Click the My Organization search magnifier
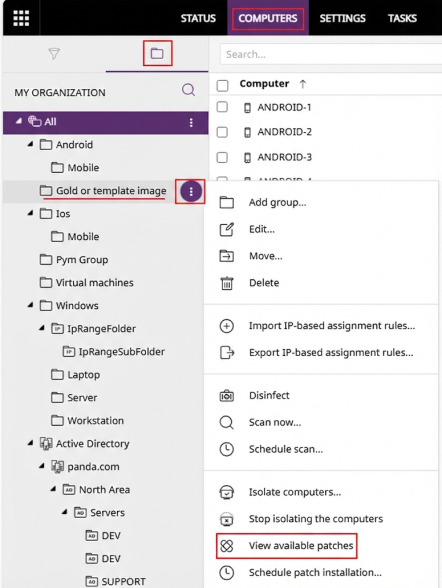Screen dimensions: 442x588 [188, 90]
